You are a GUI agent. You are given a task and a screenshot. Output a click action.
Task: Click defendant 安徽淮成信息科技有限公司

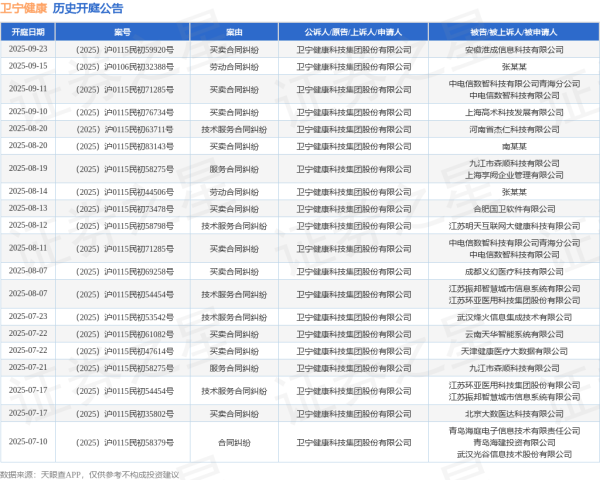pos(513,48)
